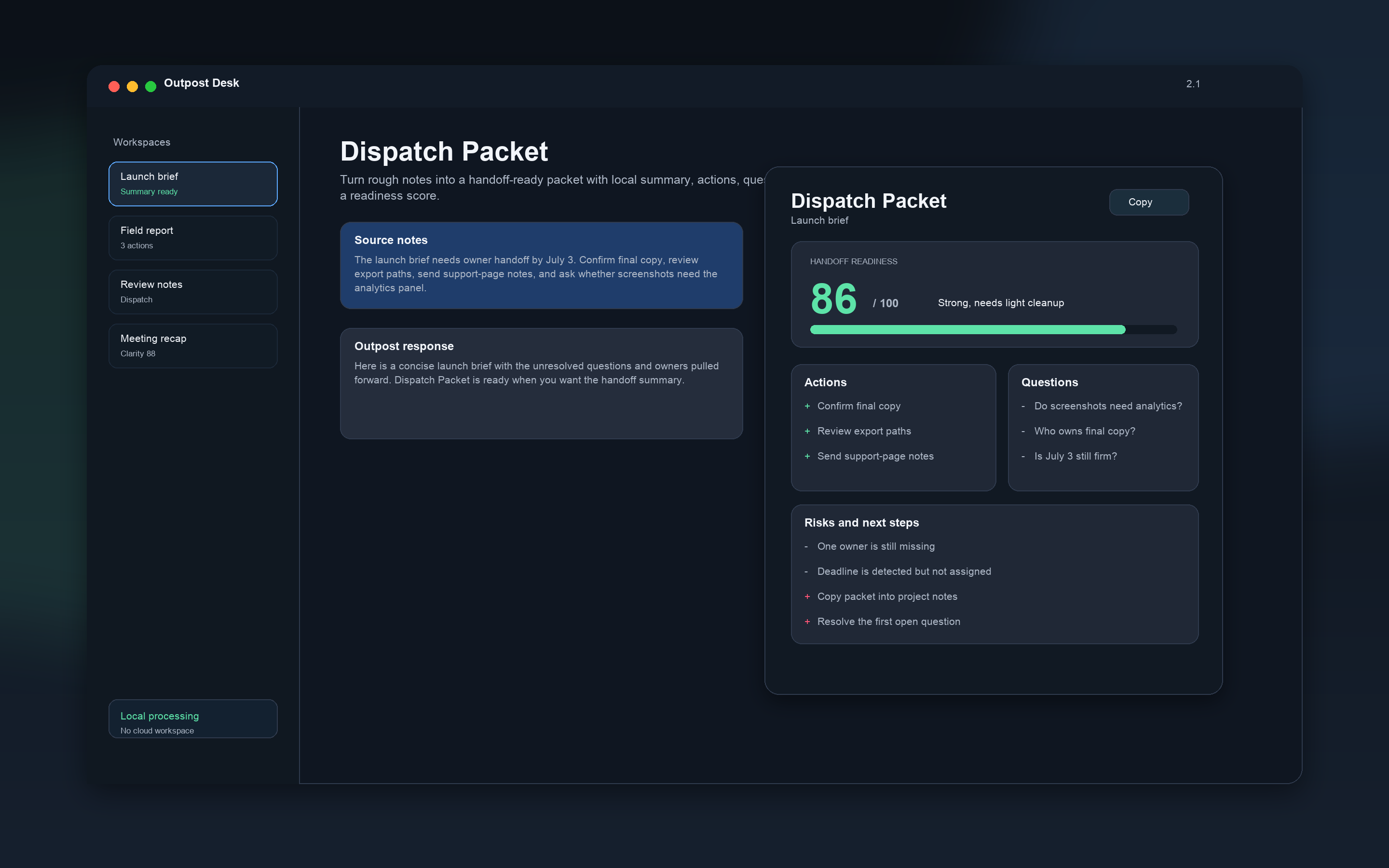The image size is (1389, 868).
Task: Select the 'Send support-page notes' action
Action: [875, 456]
